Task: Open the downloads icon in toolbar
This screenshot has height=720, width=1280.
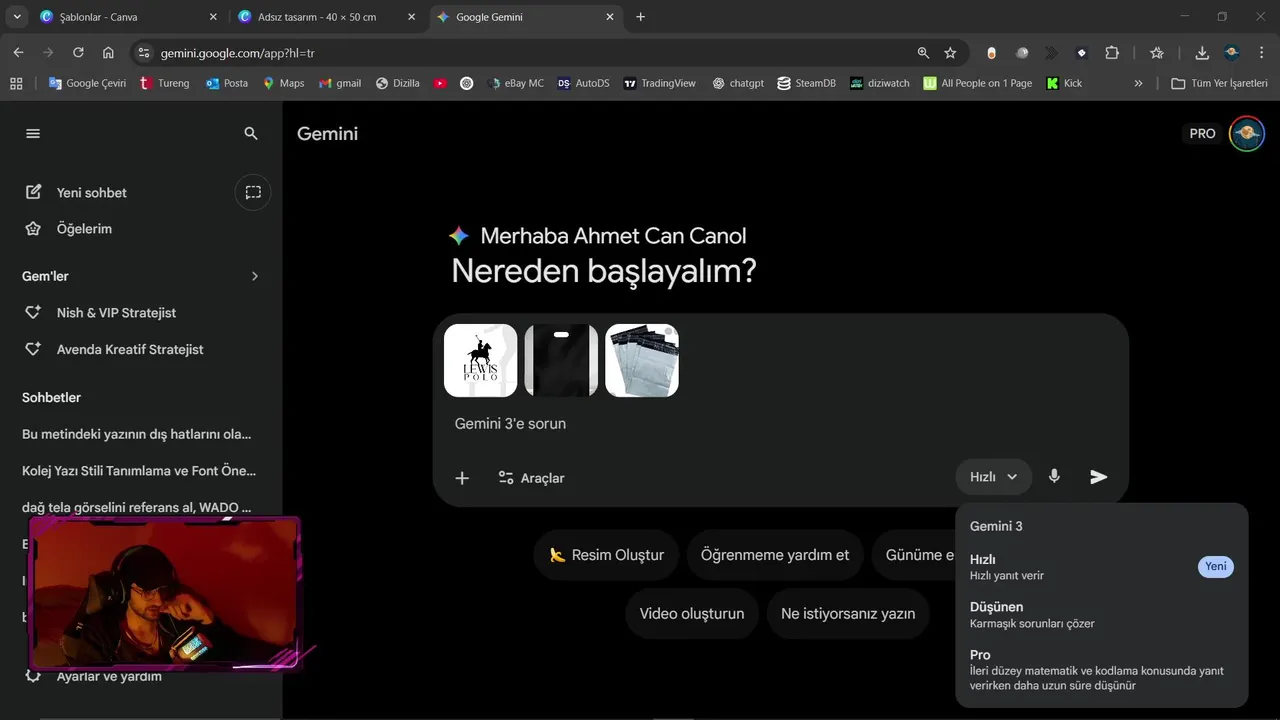Action: click(x=1202, y=53)
